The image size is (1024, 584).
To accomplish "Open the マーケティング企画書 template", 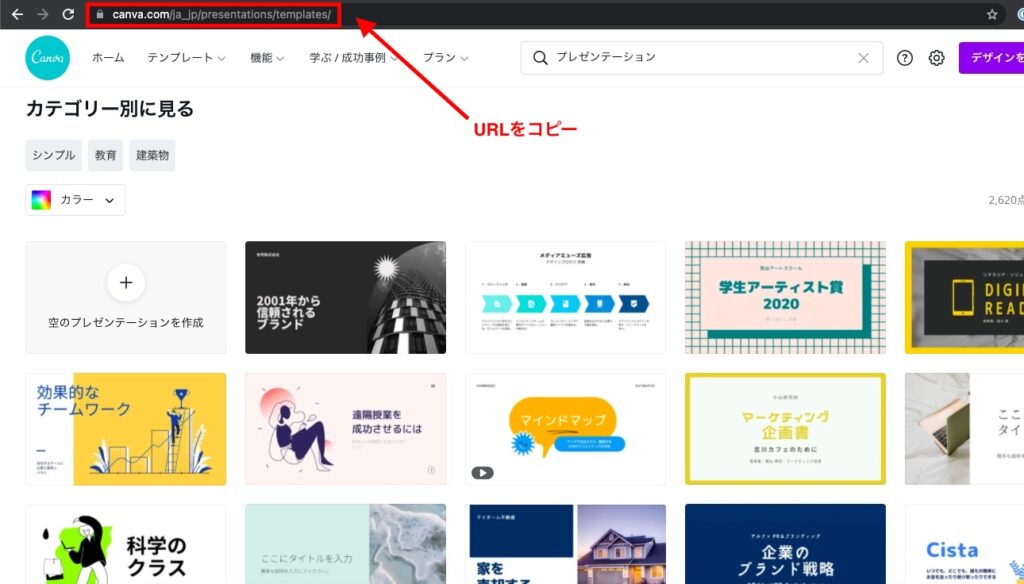I will [785, 429].
